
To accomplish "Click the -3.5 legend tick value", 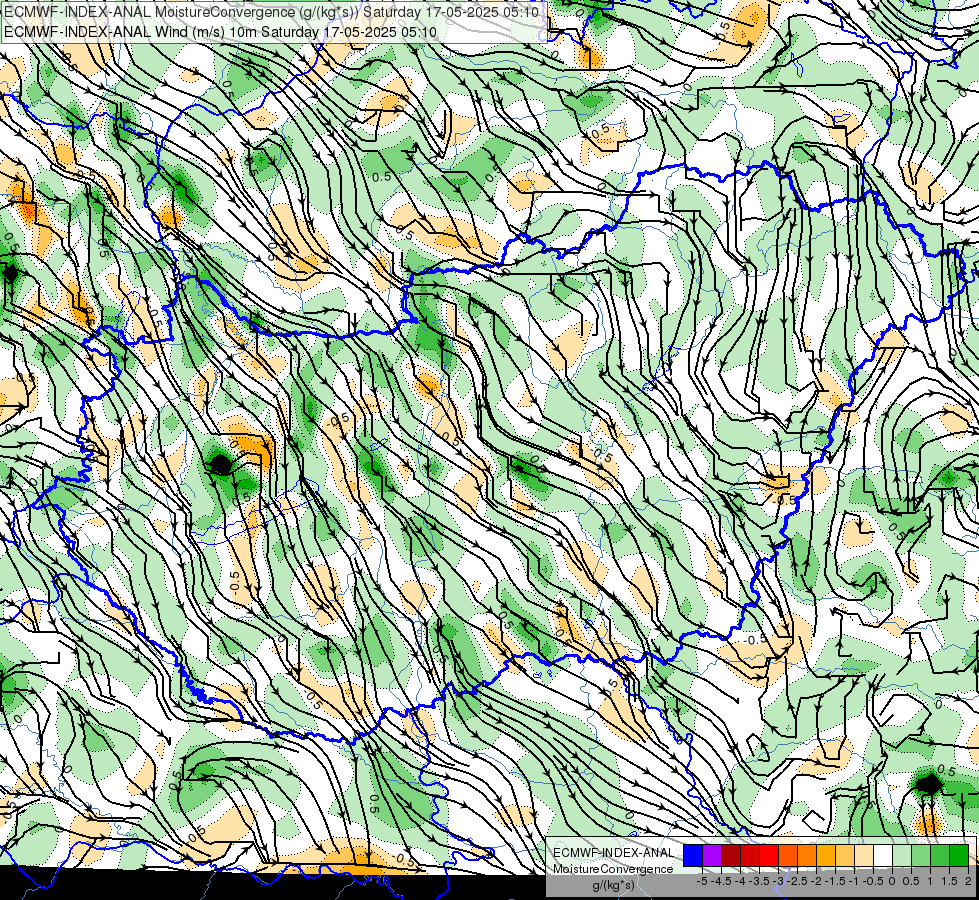I will [759, 881].
